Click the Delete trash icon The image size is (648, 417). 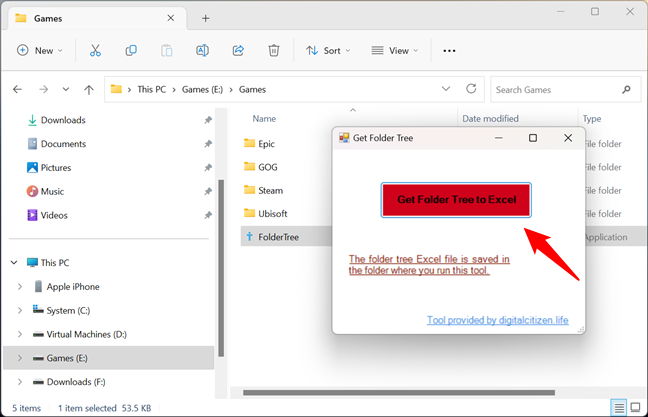[x=274, y=50]
